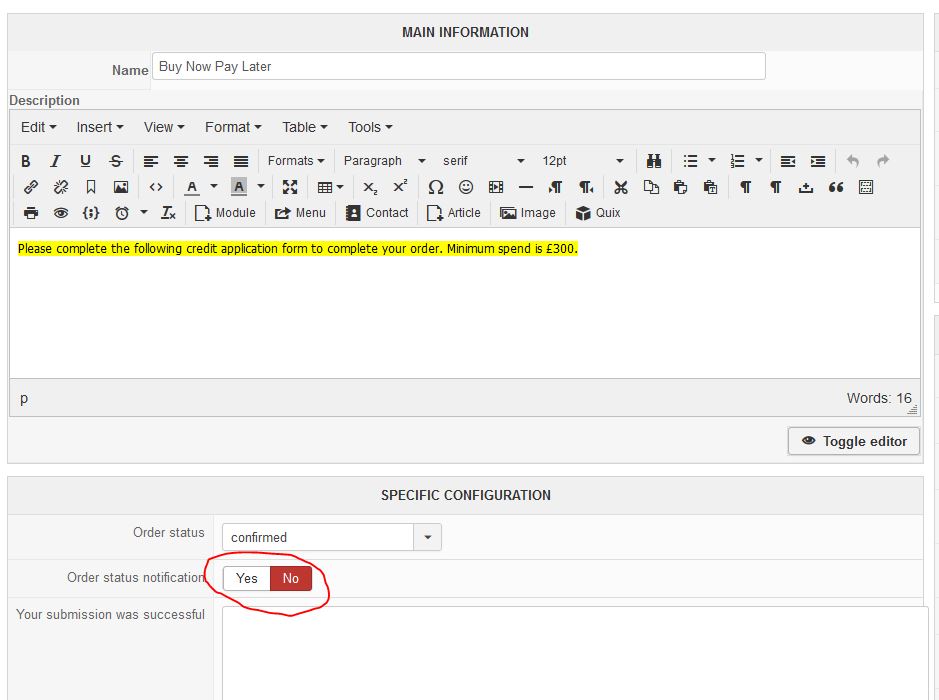The image size is (939, 700).
Task: Insert or edit a link
Action: coord(31,187)
